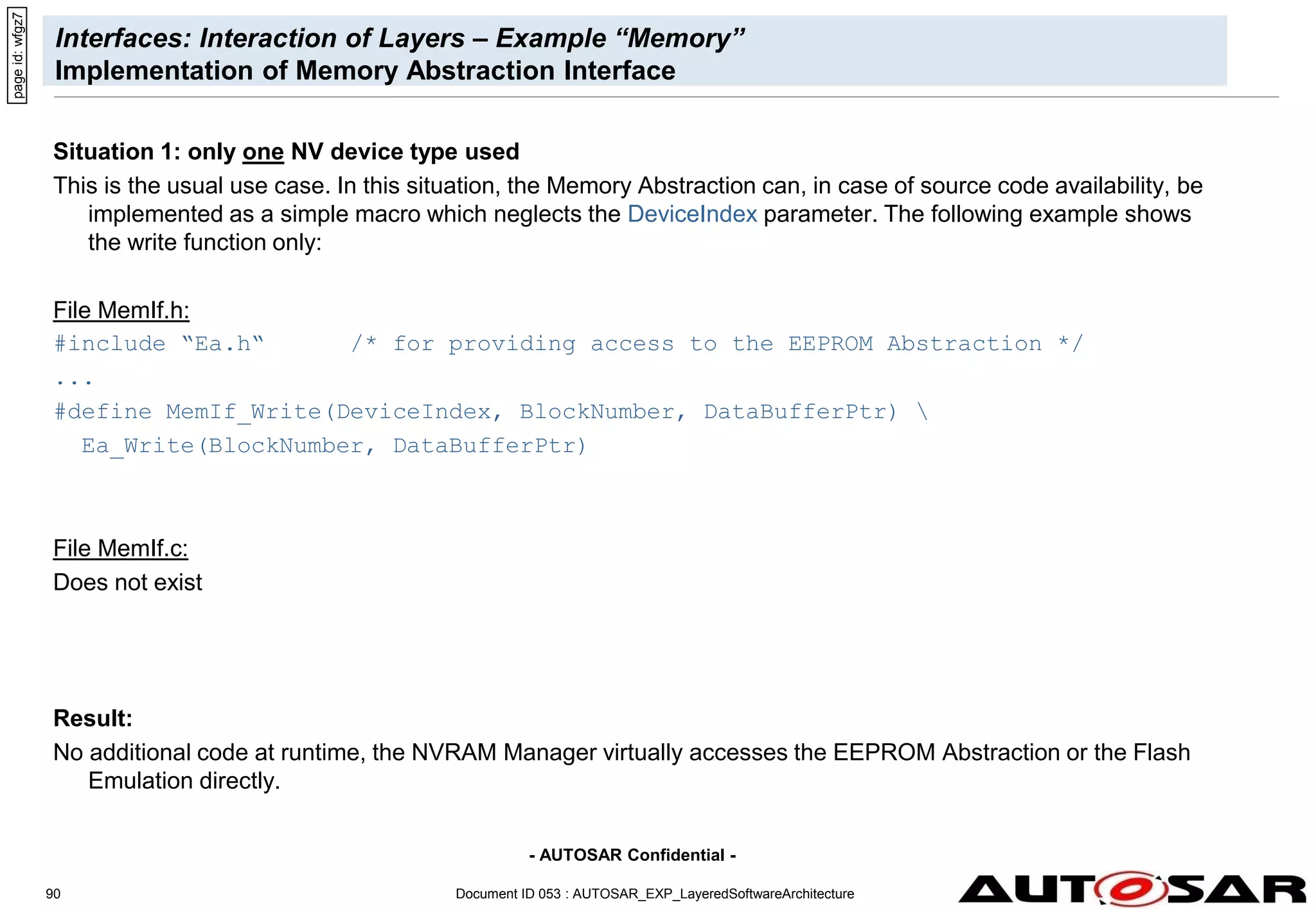Click the 'page id: wfgz7' label
Viewport: 1316px width, 911px height.
pos(17,55)
